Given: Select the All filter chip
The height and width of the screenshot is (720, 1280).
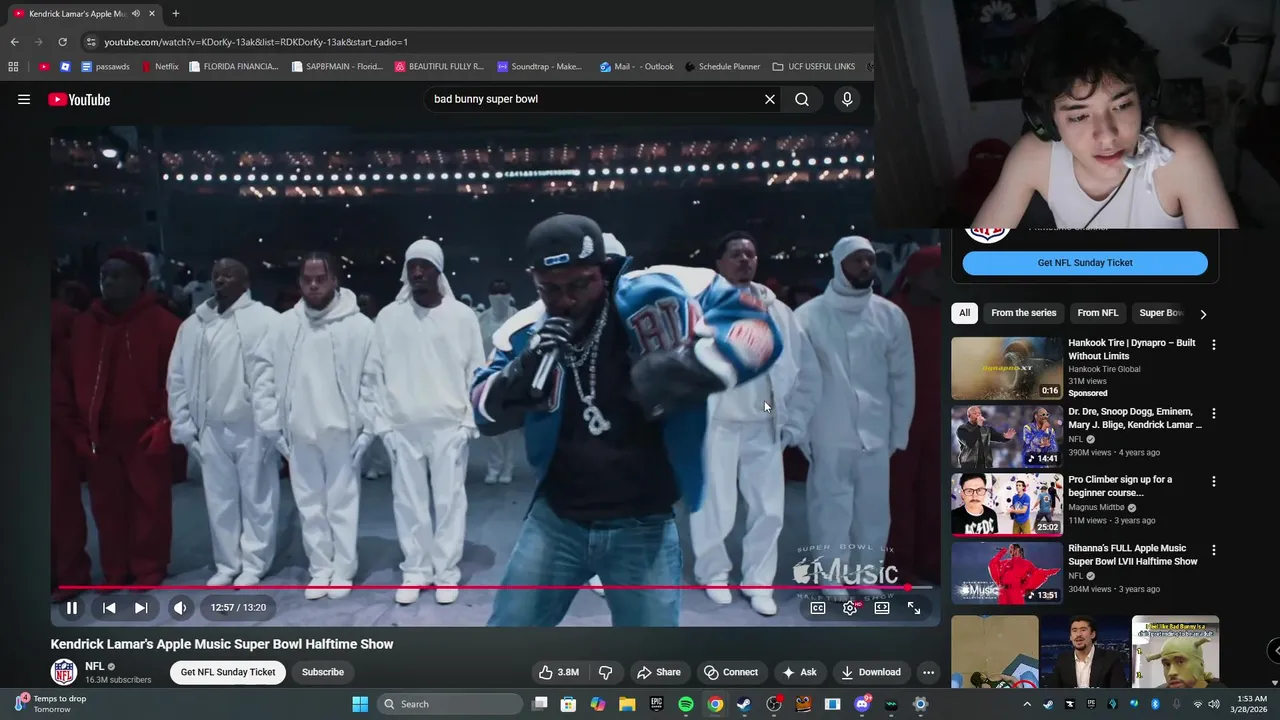Looking at the screenshot, I should point(964,313).
